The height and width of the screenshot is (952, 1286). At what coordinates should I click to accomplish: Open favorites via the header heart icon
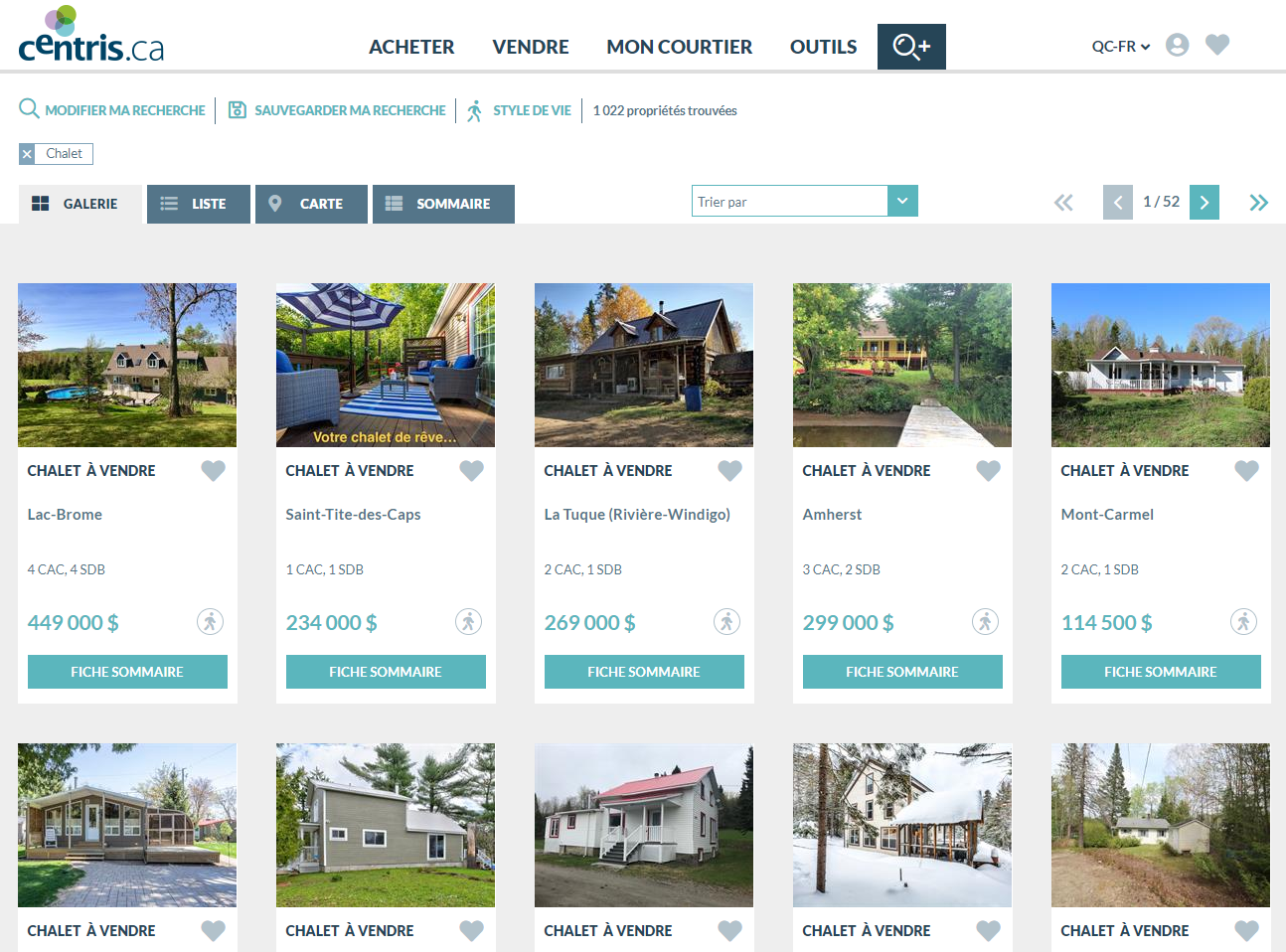click(x=1217, y=45)
